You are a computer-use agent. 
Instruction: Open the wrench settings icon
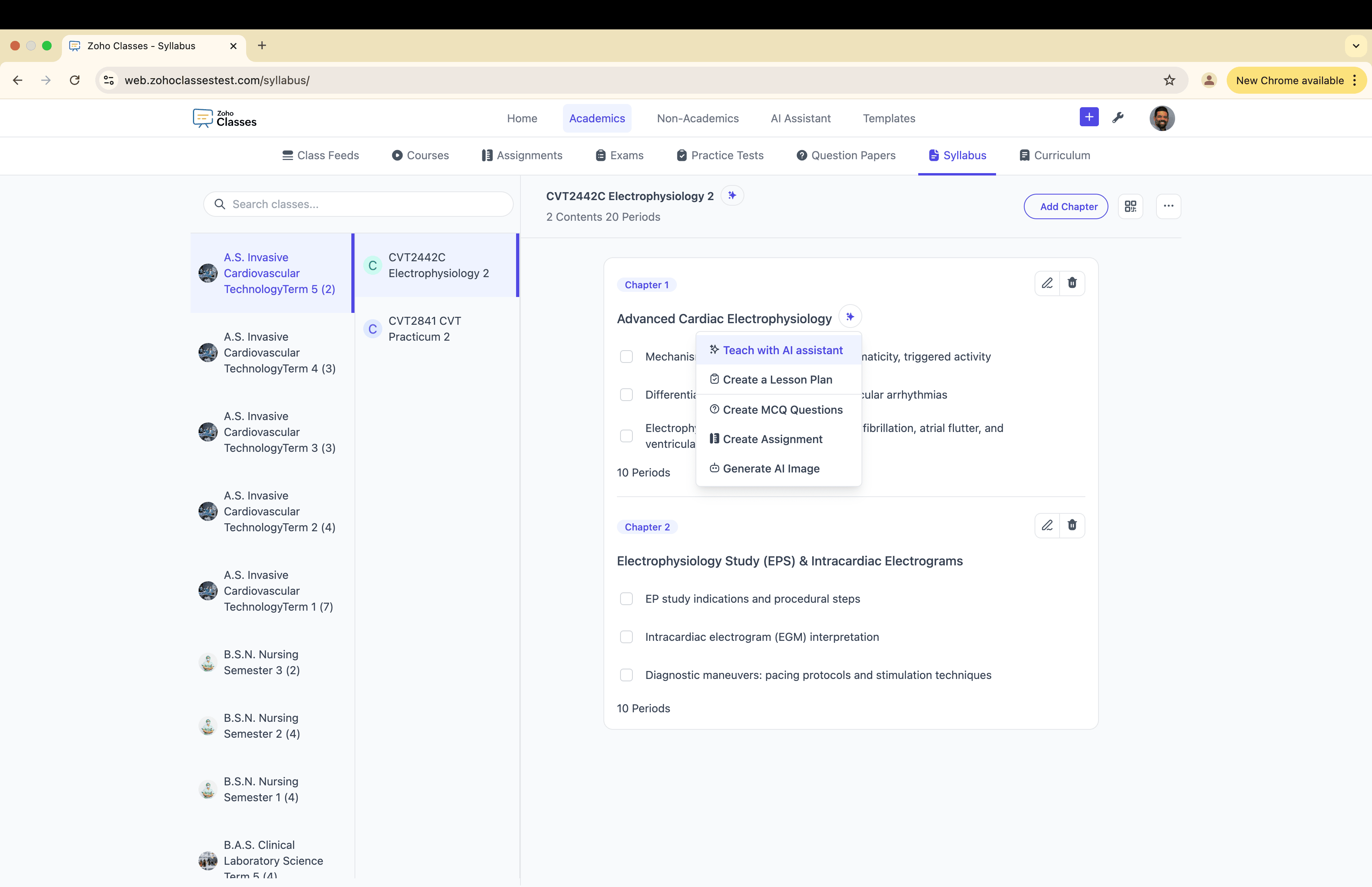click(x=1118, y=118)
